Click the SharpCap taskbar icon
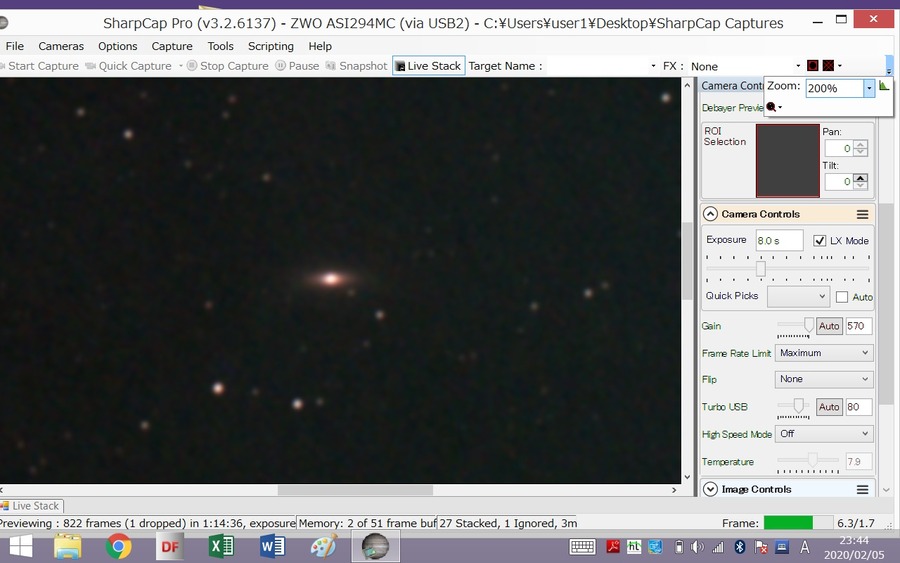900x563 pixels. click(375, 547)
